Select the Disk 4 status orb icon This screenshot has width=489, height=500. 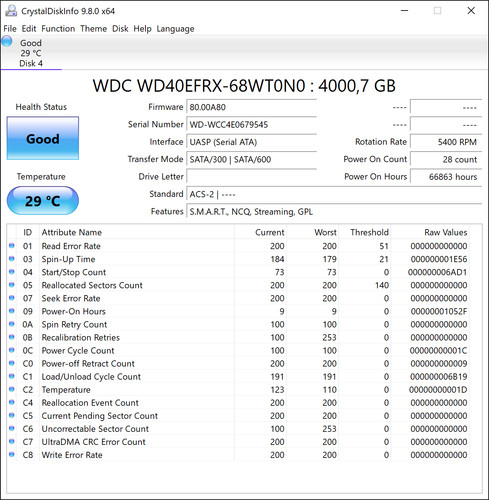(7, 42)
